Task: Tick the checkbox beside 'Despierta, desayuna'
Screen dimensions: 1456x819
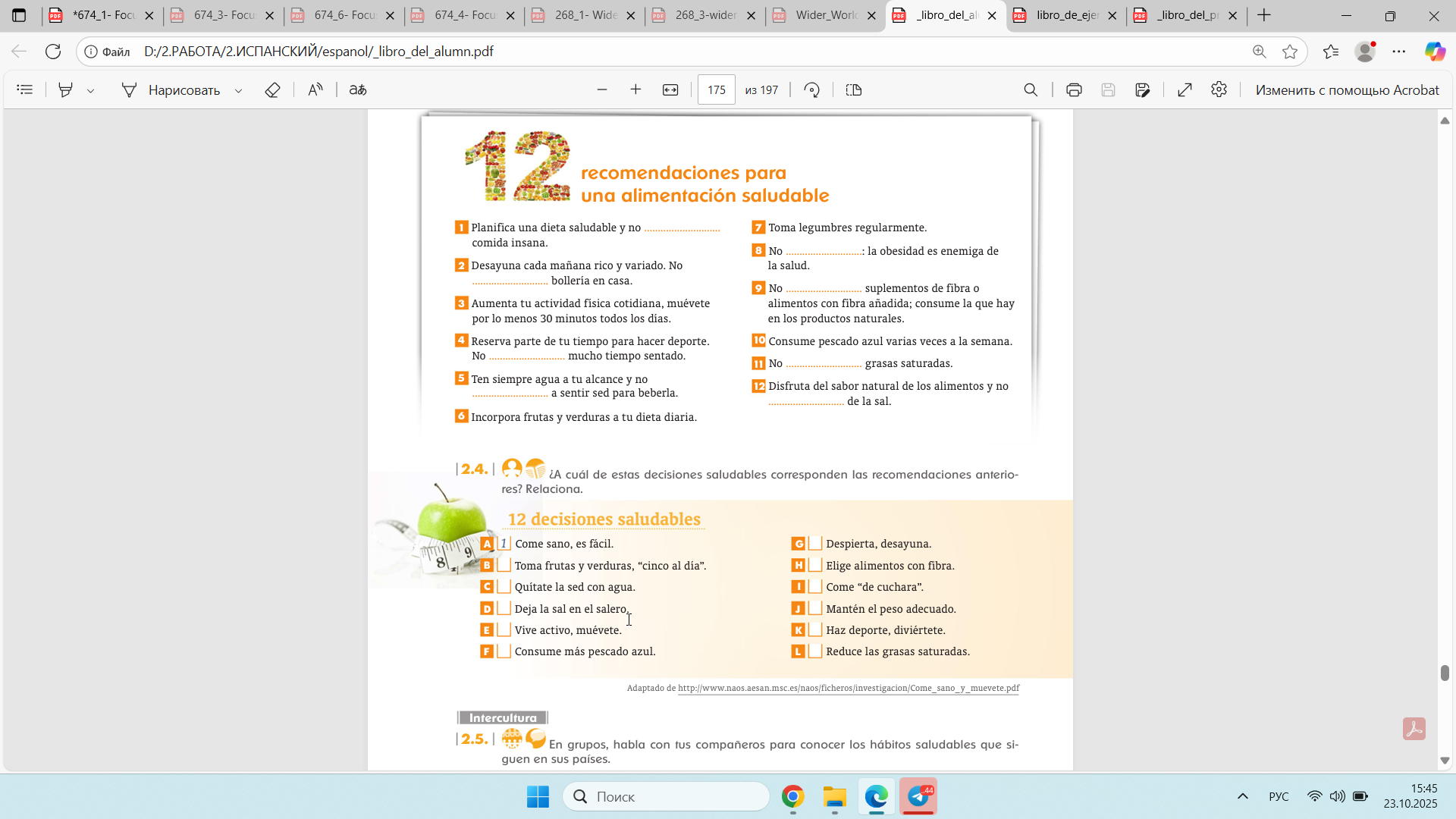Action: pos(815,543)
